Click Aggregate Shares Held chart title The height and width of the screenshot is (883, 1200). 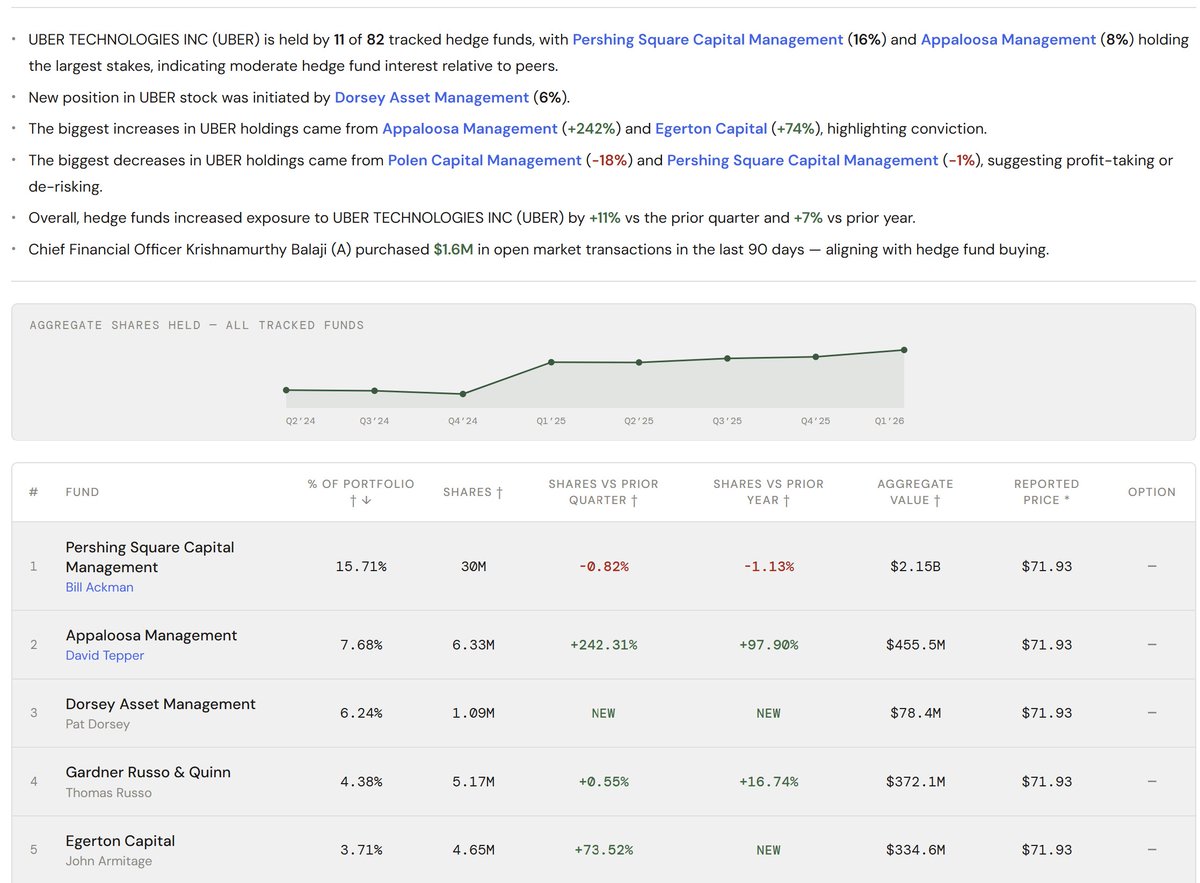click(197, 325)
